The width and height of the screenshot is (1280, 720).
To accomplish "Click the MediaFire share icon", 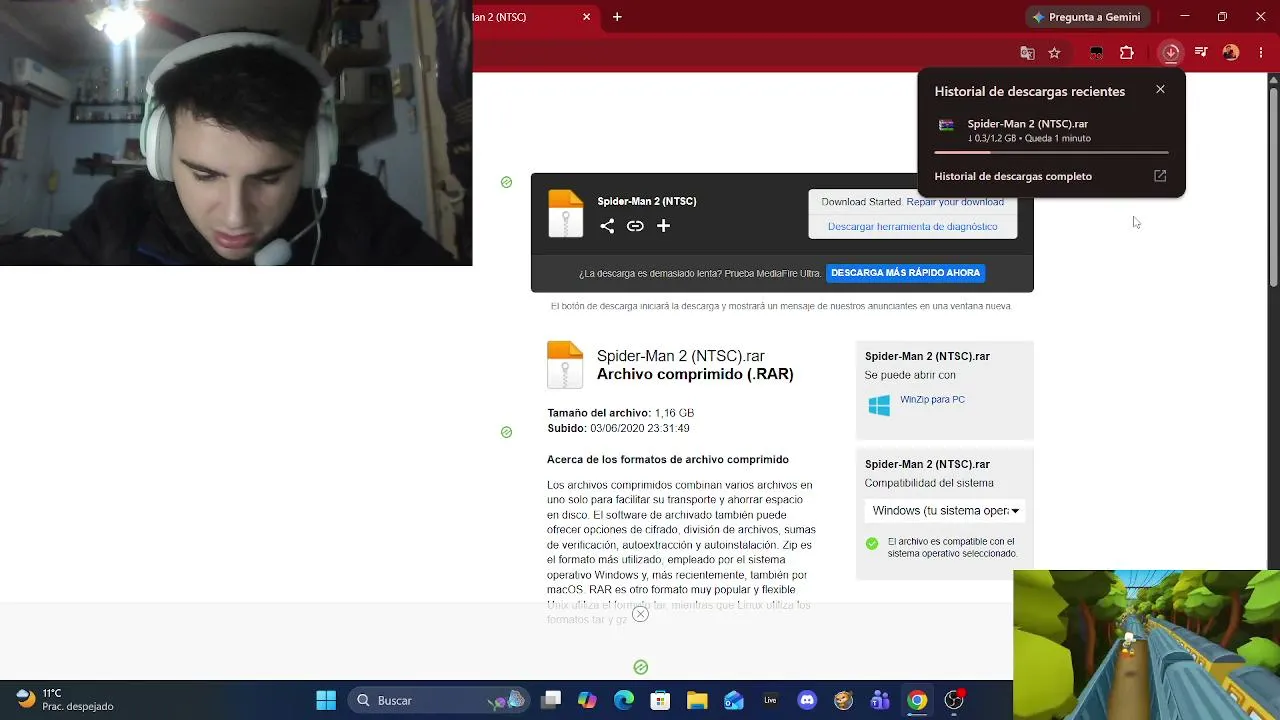I will pyautogui.click(x=607, y=226).
